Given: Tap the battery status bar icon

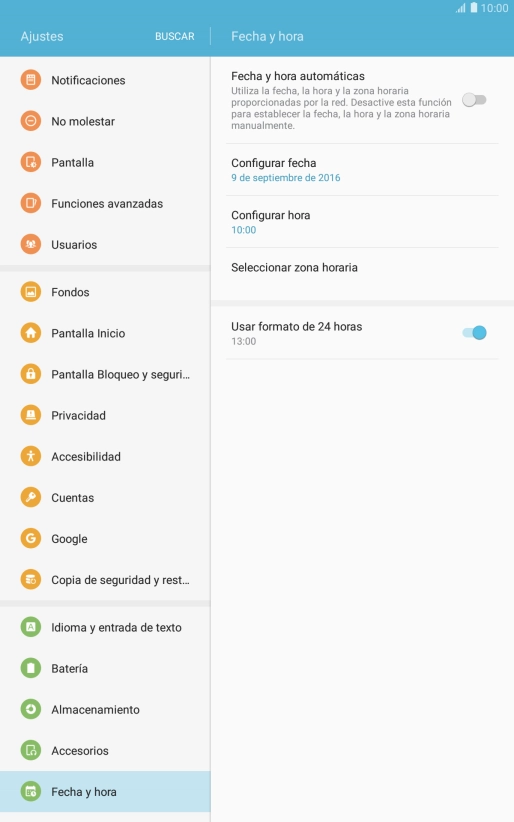Looking at the screenshot, I should 474,8.
